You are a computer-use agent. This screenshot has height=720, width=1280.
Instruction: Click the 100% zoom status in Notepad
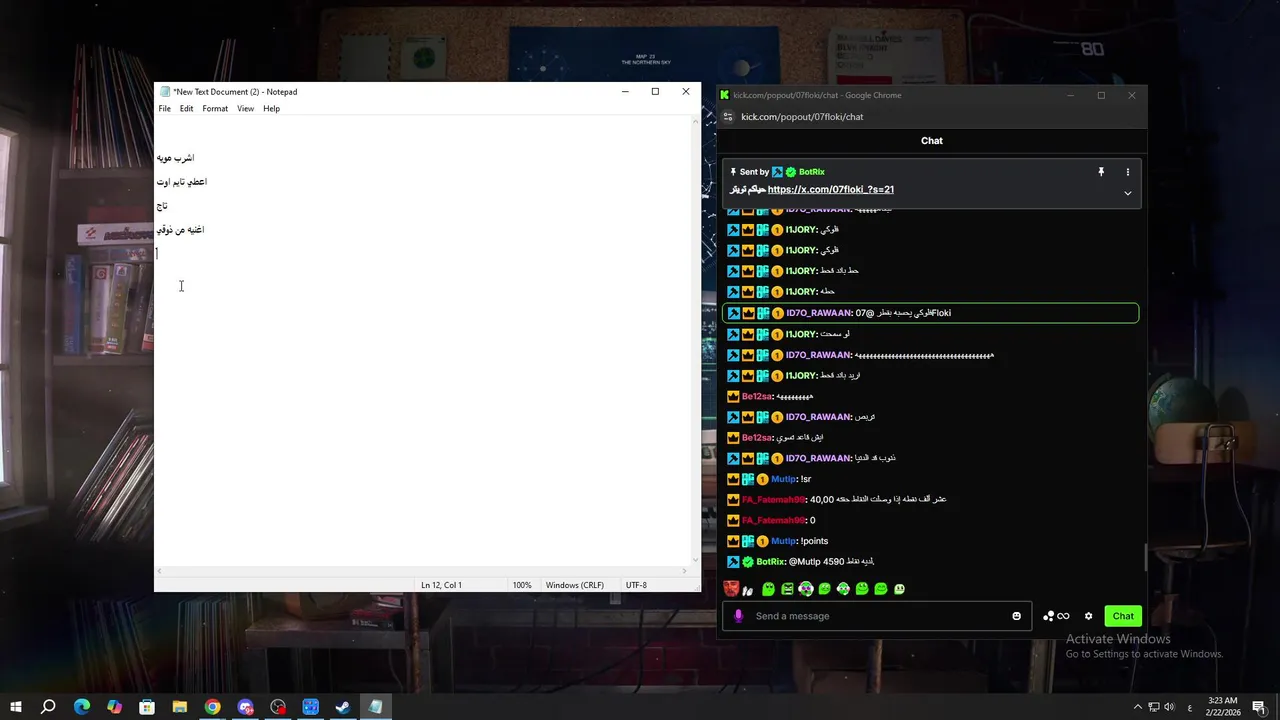click(522, 585)
